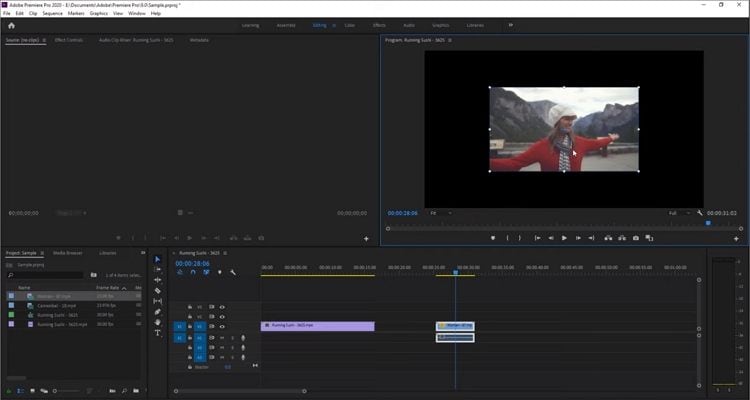Click the Lift button in Program monitor
The height and width of the screenshot is (400, 750).
608,238
